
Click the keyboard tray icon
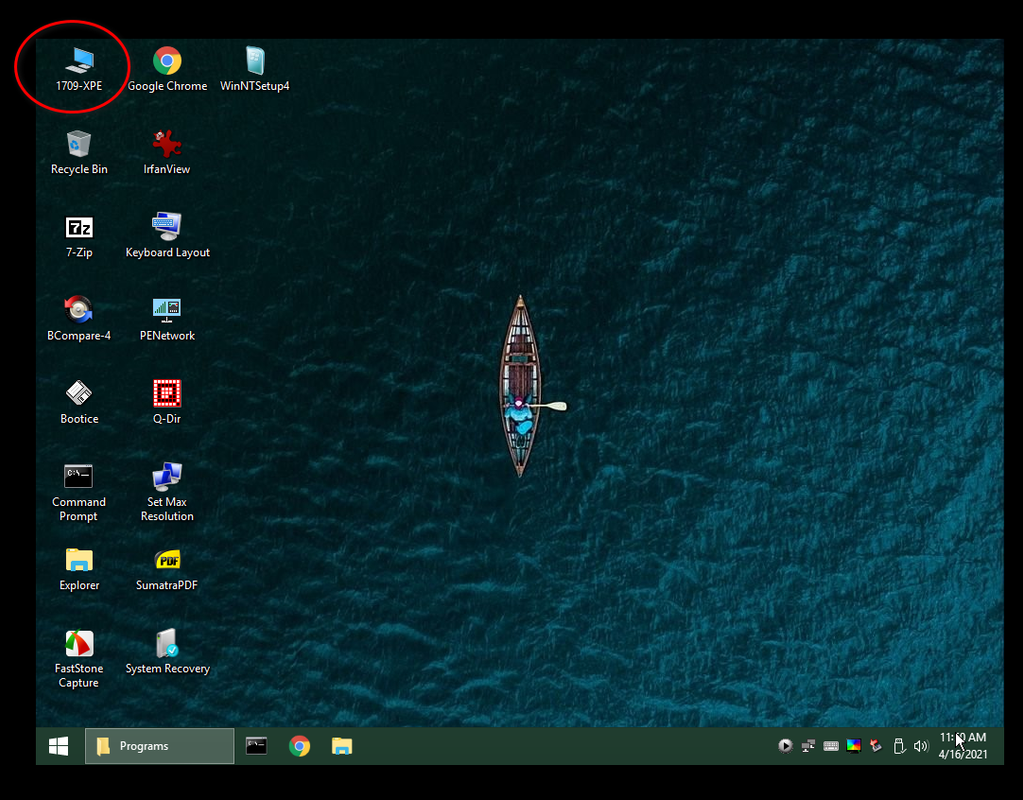pyautogui.click(x=831, y=746)
